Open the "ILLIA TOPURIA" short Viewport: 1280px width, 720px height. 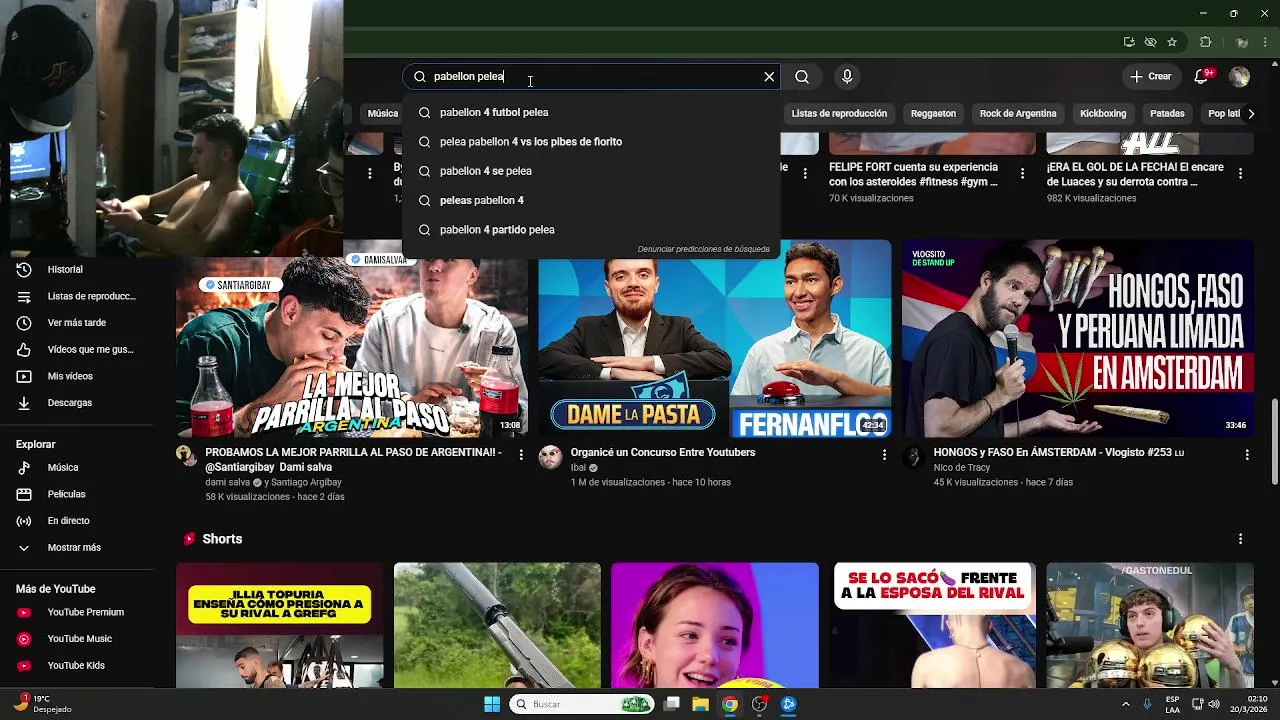tap(280, 625)
